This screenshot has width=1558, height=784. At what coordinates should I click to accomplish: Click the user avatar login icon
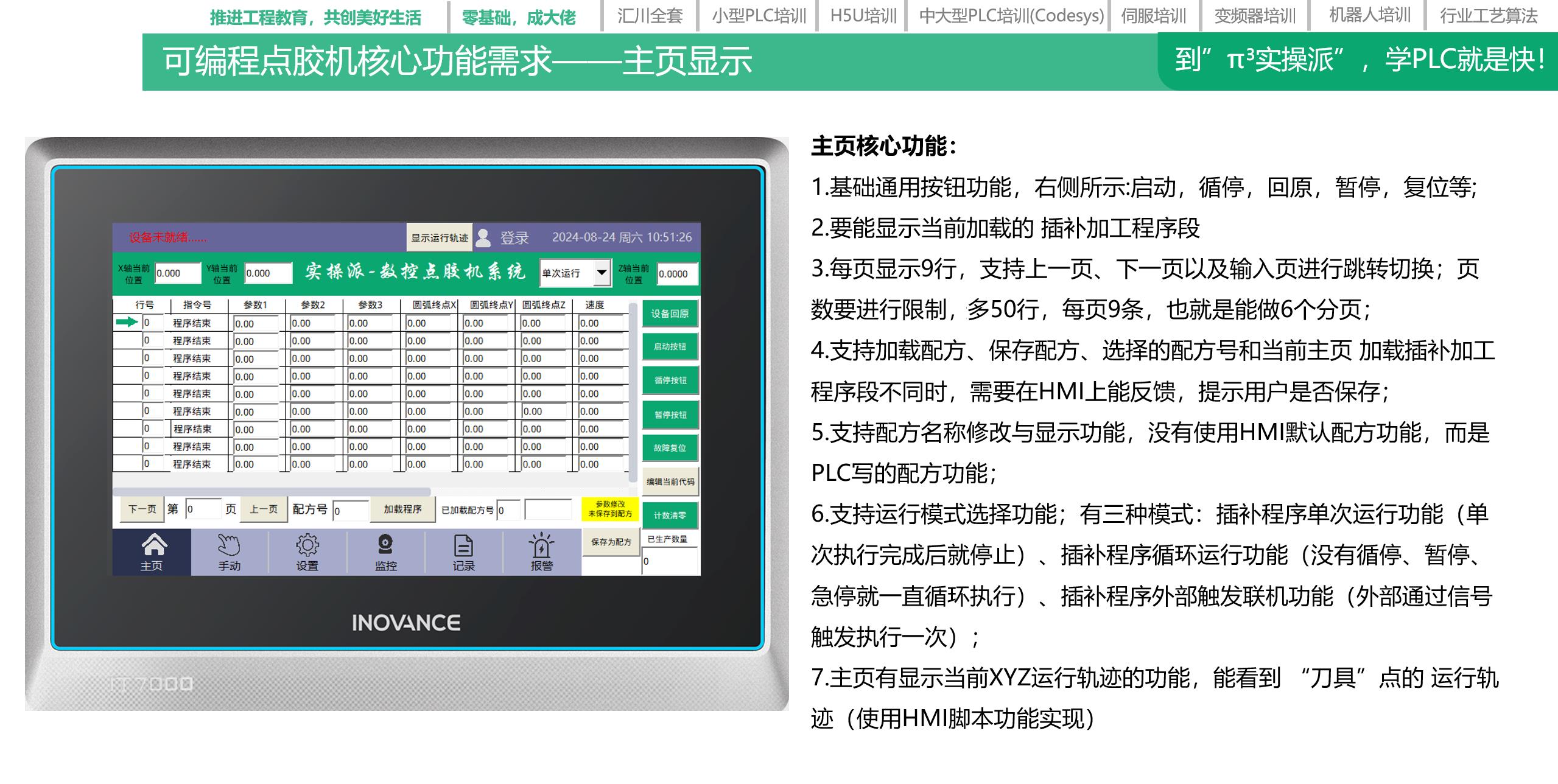click(483, 237)
